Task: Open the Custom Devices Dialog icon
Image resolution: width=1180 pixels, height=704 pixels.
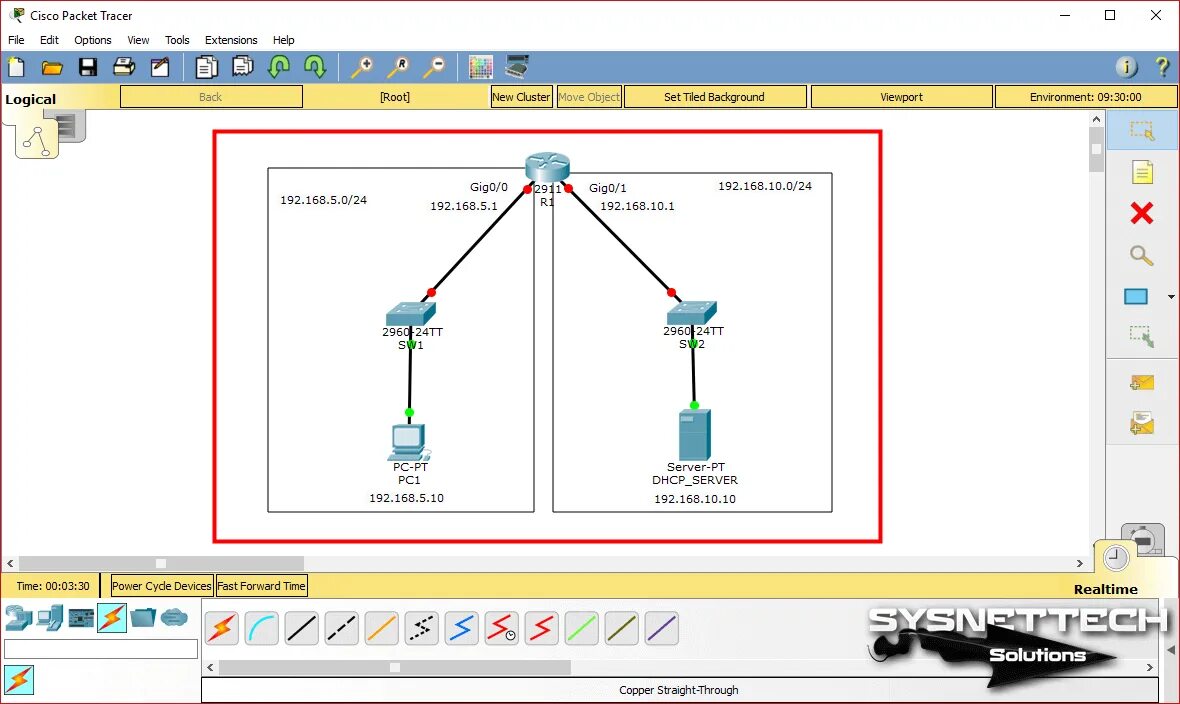Action: tap(517, 66)
